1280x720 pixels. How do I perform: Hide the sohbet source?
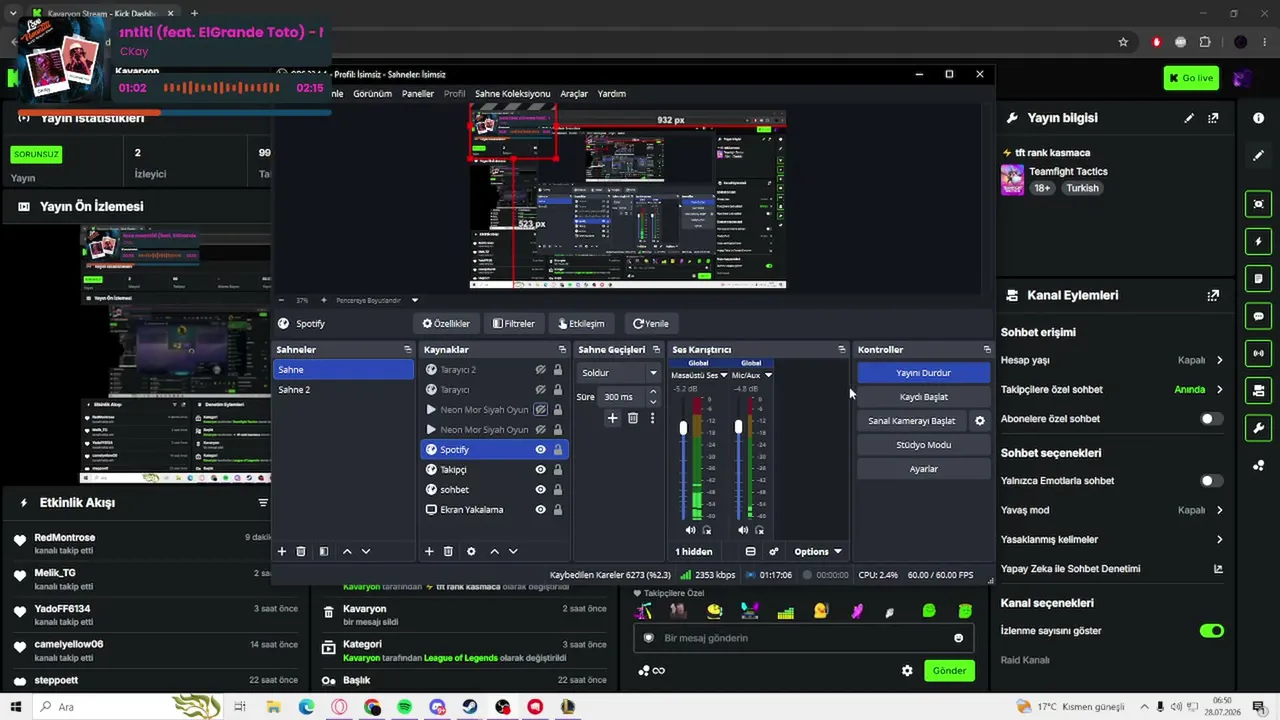pyautogui.click(x=540, y=490)
